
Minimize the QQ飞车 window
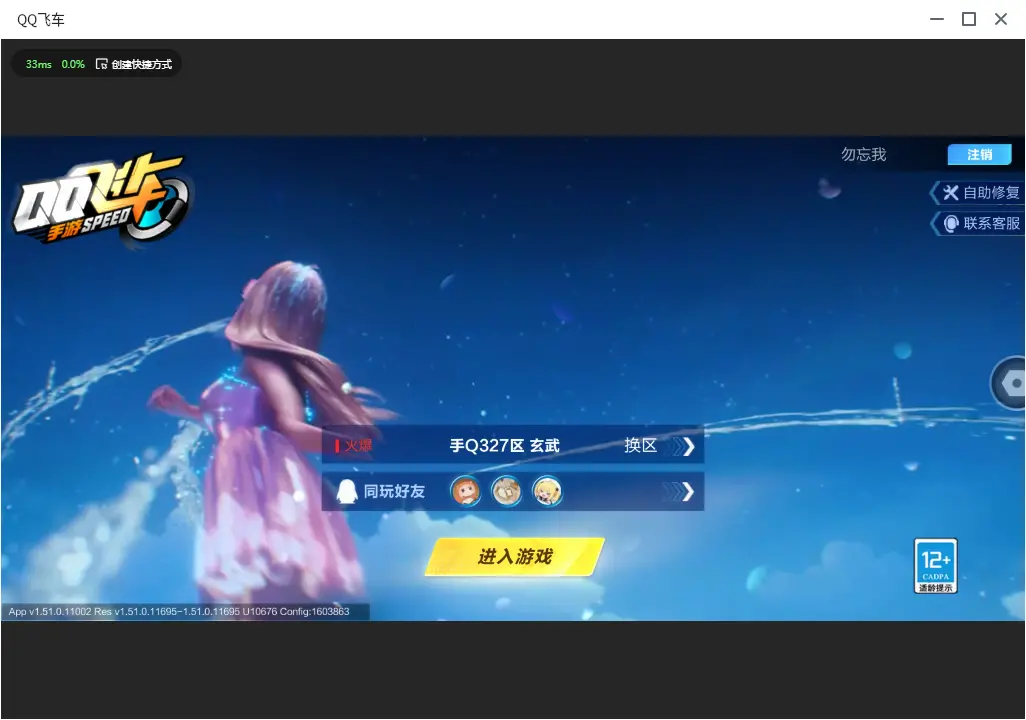tap(937, 19)
